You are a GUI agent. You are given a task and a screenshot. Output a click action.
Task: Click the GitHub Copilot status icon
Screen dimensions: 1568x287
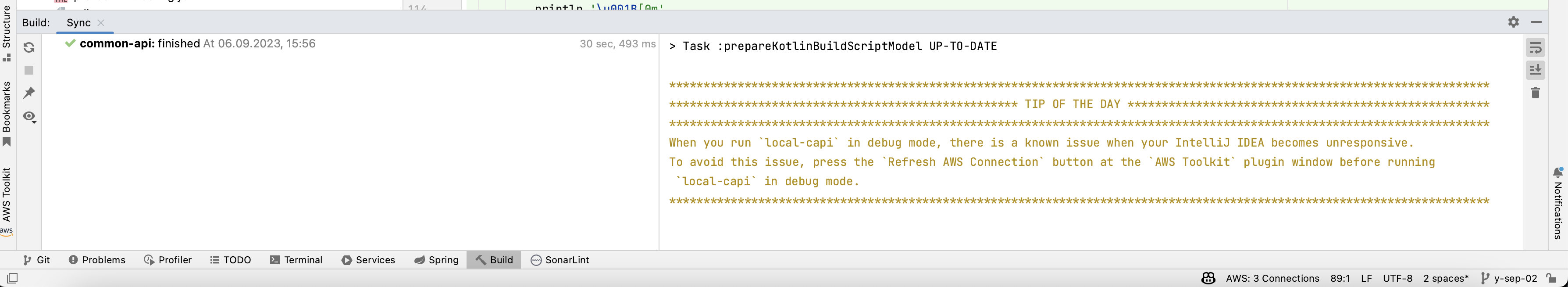[x=1208, y=279]
